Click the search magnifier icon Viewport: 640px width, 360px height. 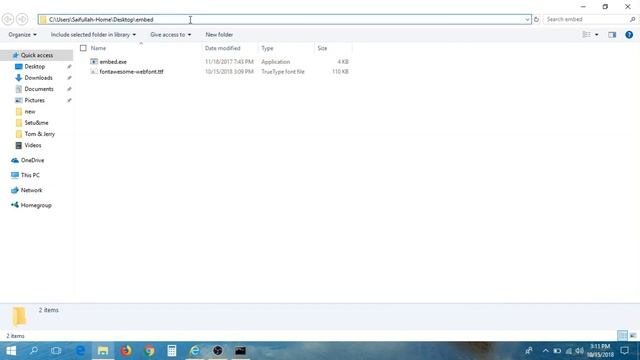(632, 19)
